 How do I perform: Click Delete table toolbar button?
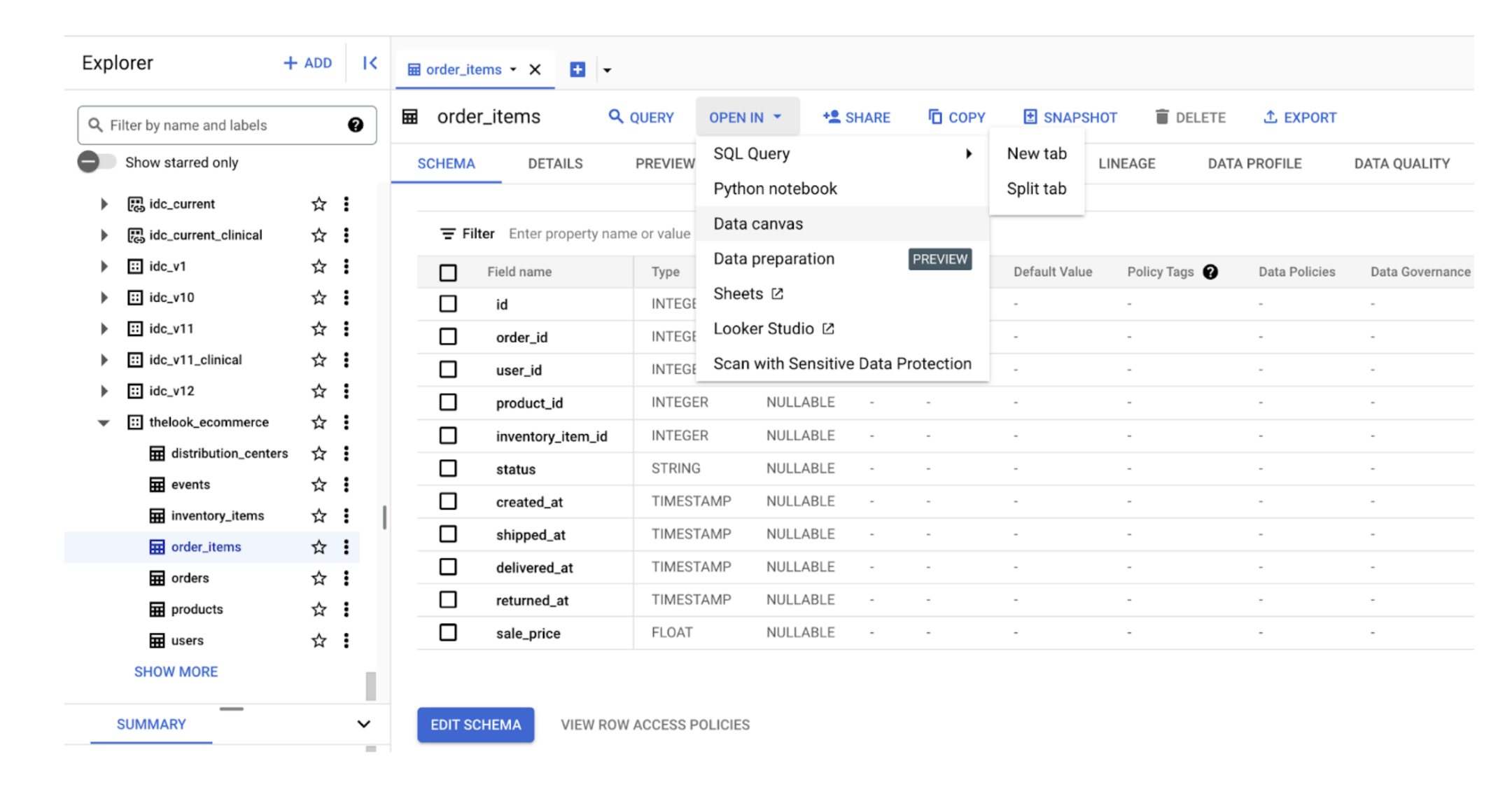(1190, 117)
